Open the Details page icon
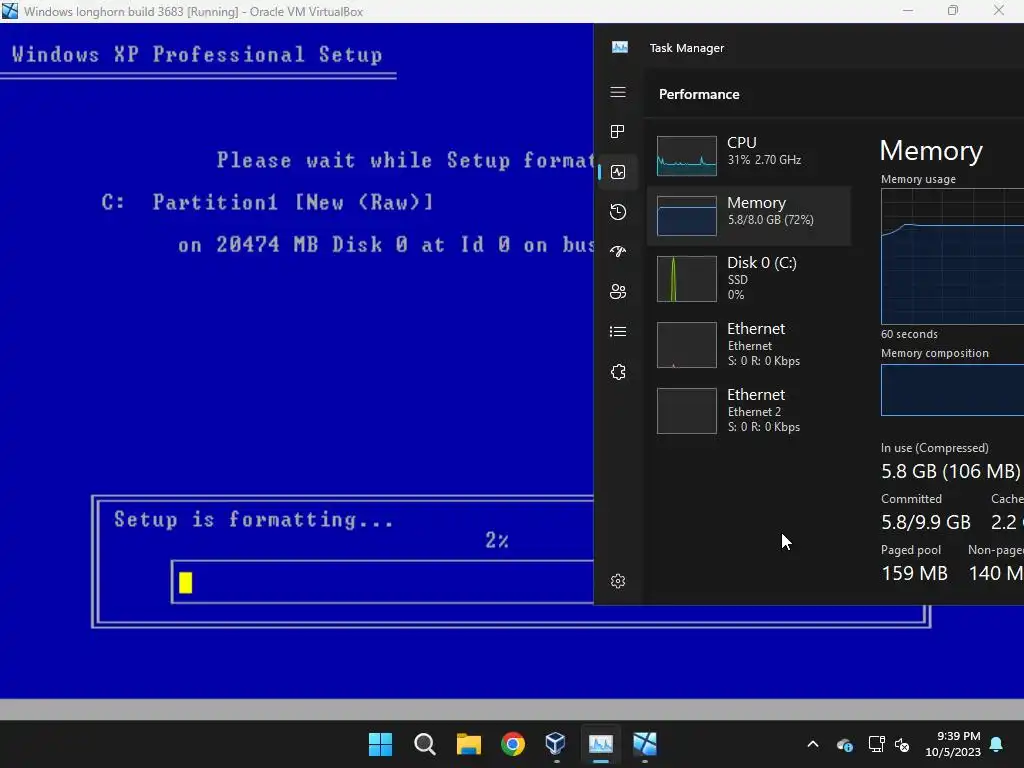 618,332
